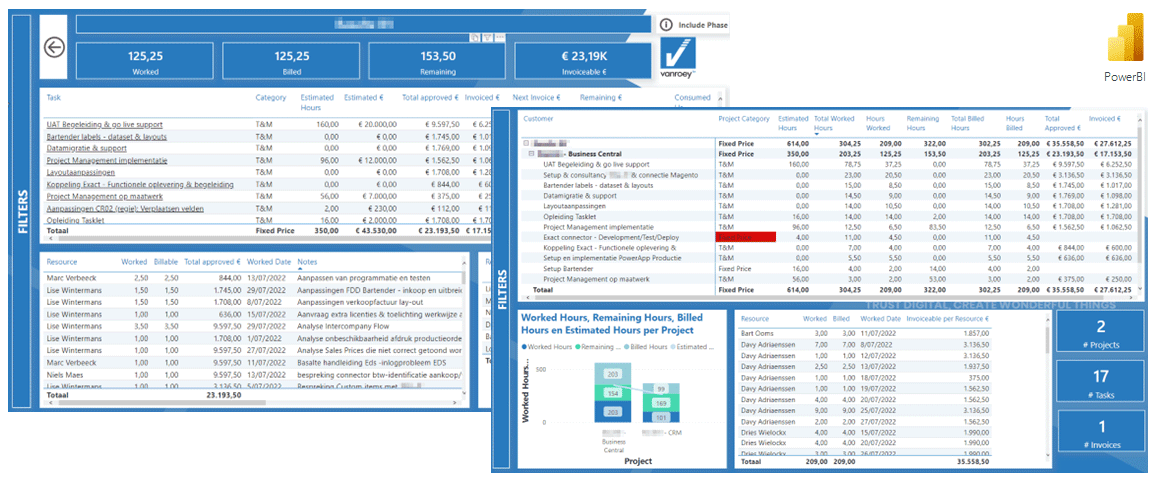Sort left table by Category header

[271, 97]
